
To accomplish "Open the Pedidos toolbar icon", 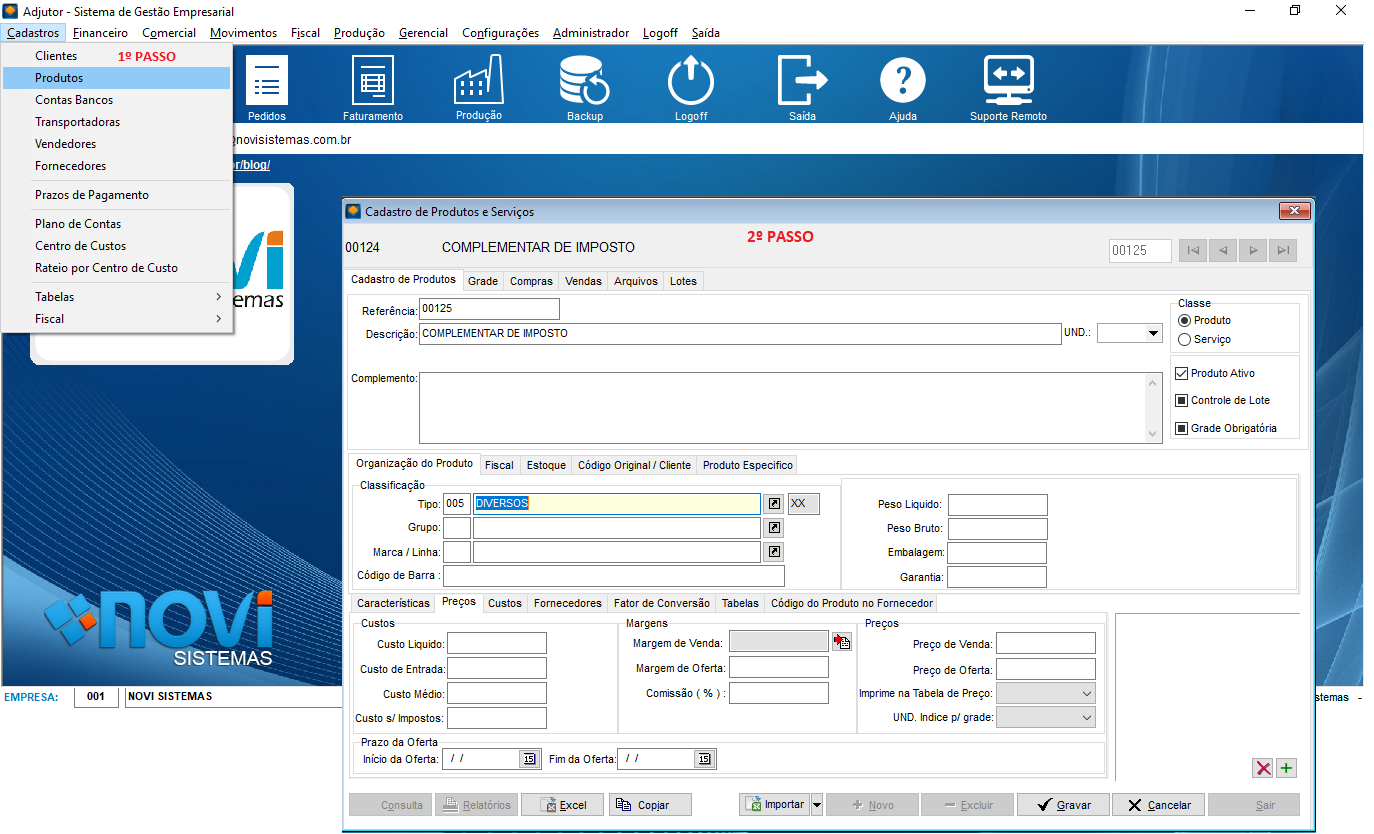I will click(266, 88).
